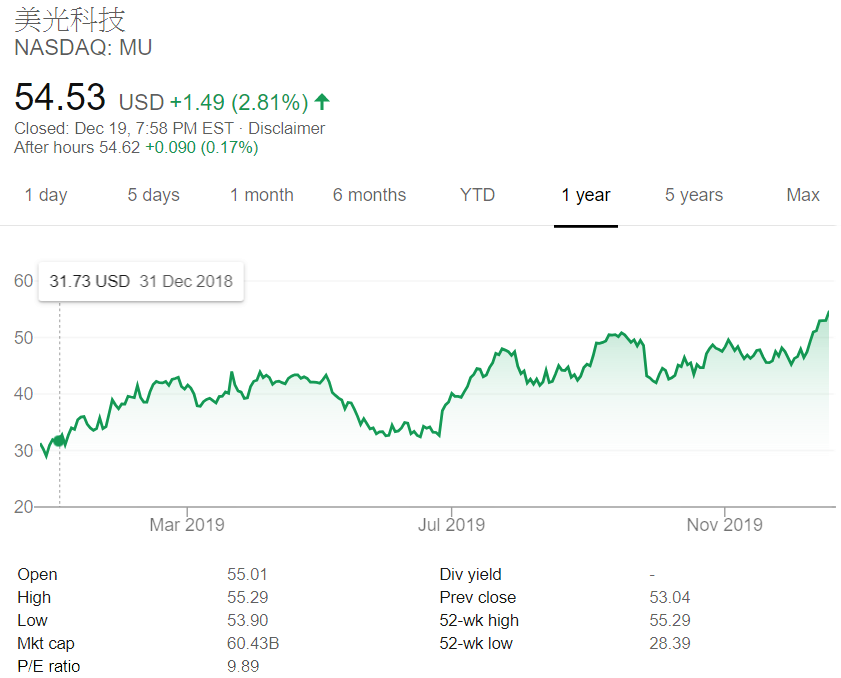Click the 50 y-axis label
This screenshot has width=841, height=678.
point(24,338)
